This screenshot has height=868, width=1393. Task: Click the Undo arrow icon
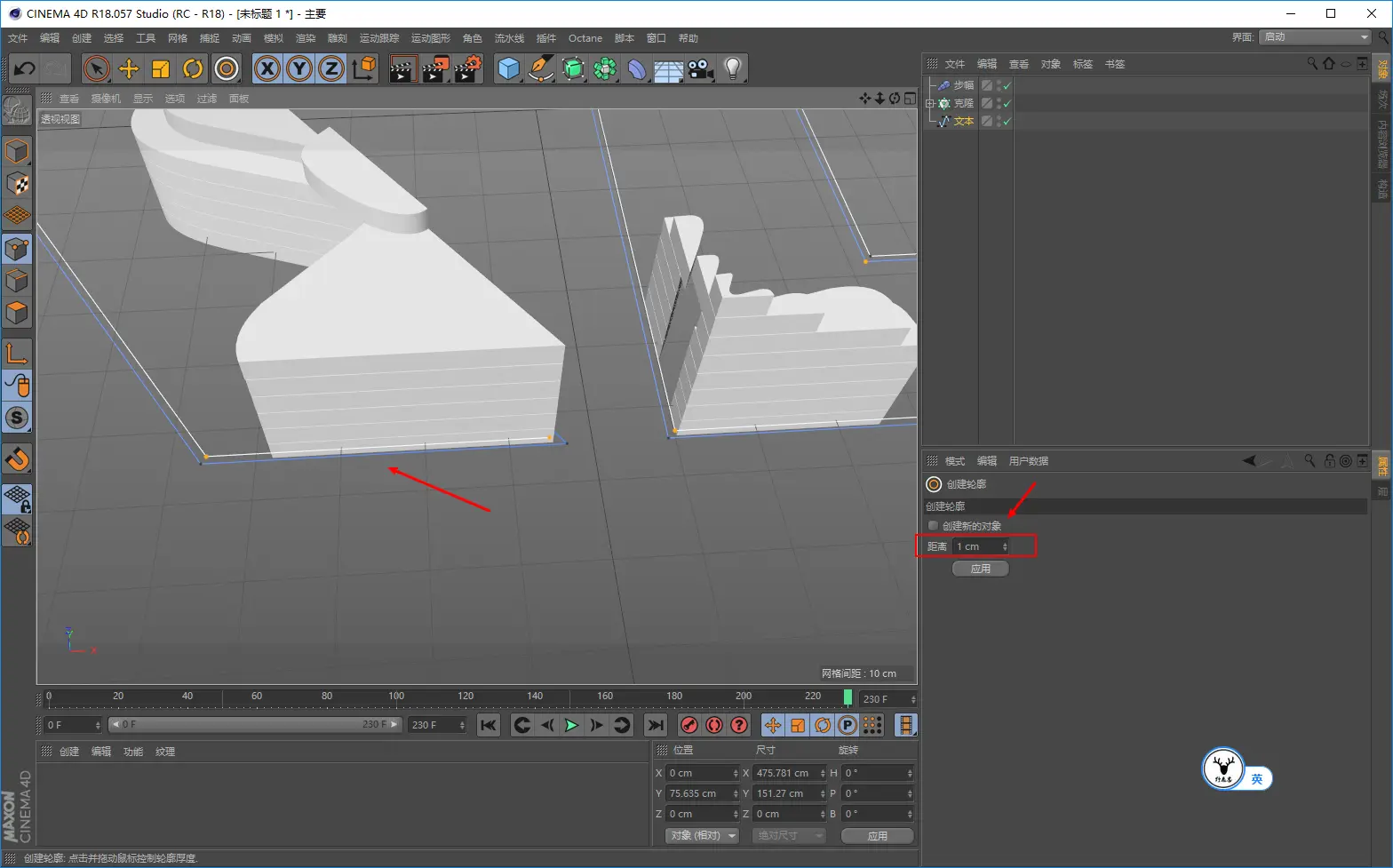[x=25, y=68]
